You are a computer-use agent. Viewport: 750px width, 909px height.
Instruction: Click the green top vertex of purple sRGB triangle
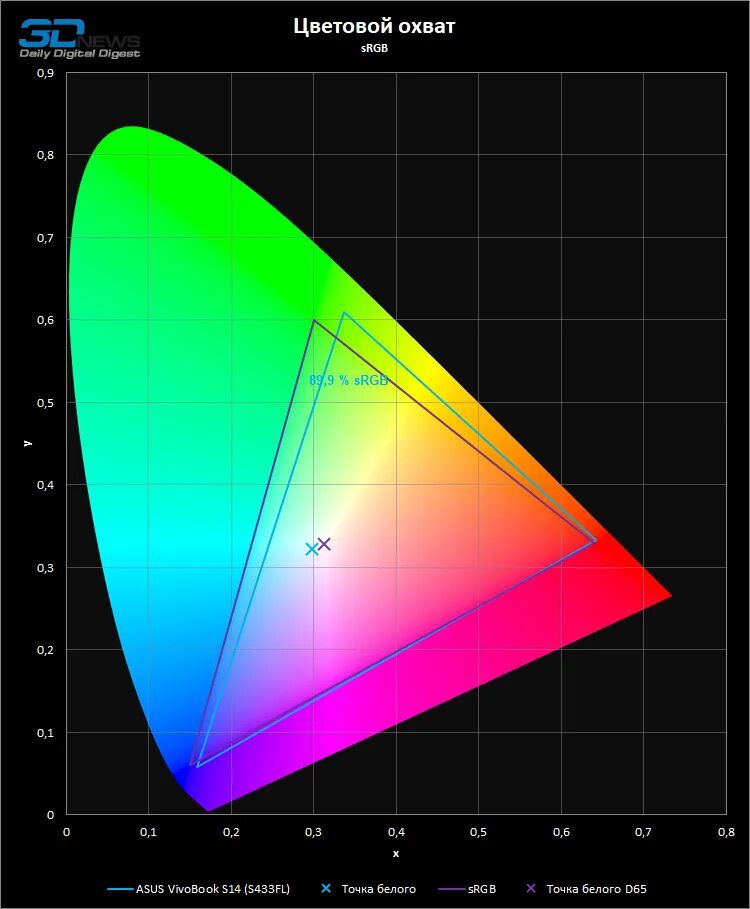[x=314, y=320]
